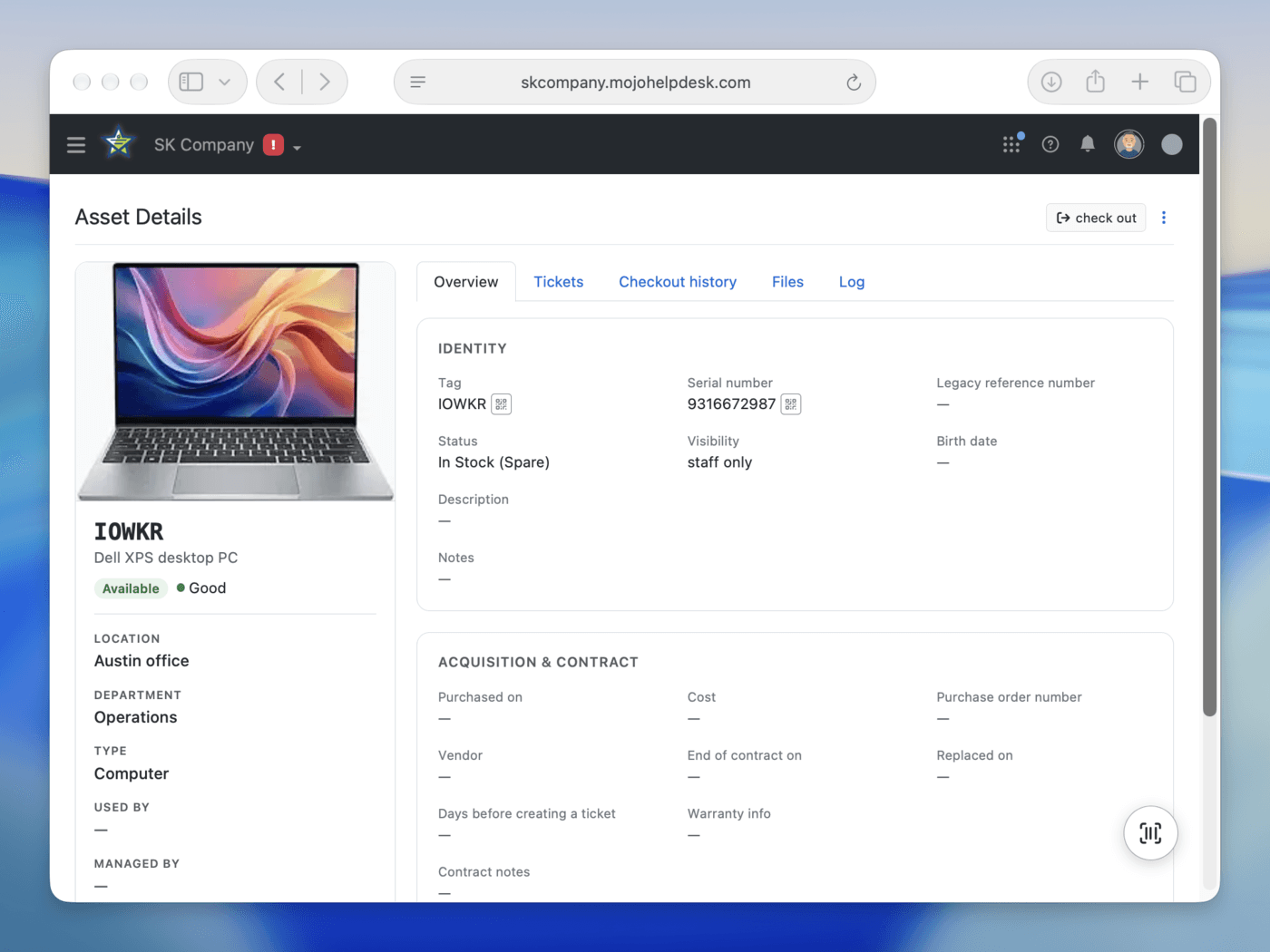Show QR code for tag IOWKR
This screenshot has height=952, width=1270.
[501, 404]
